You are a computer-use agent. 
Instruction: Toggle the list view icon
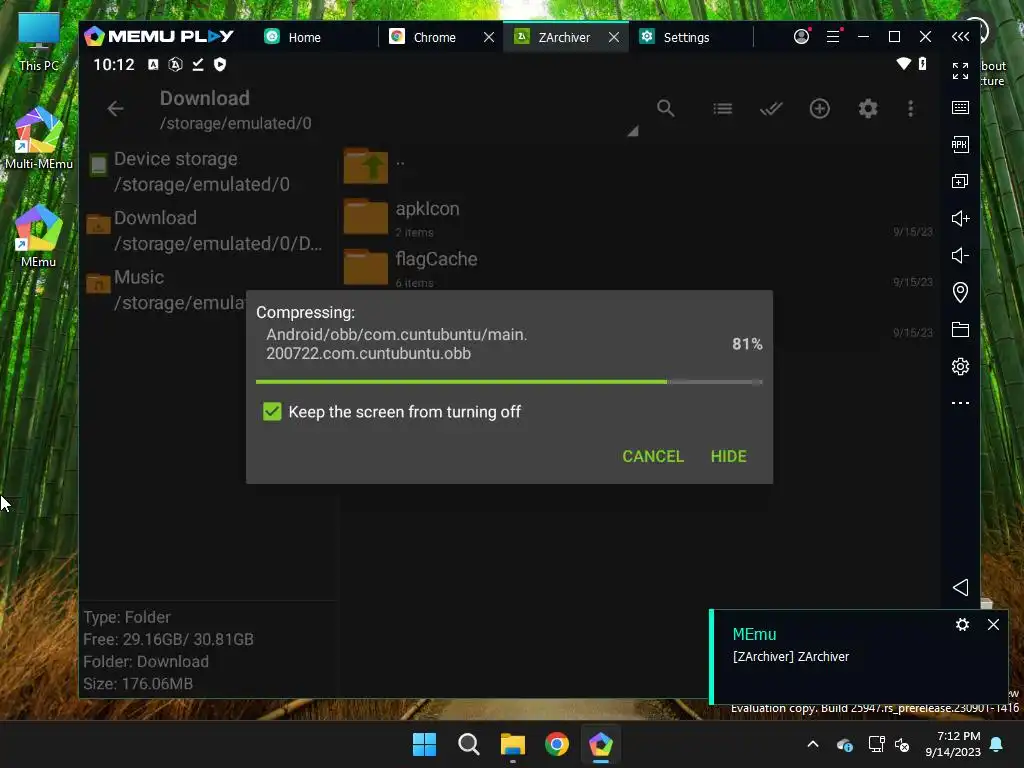(x=722, y=108)
